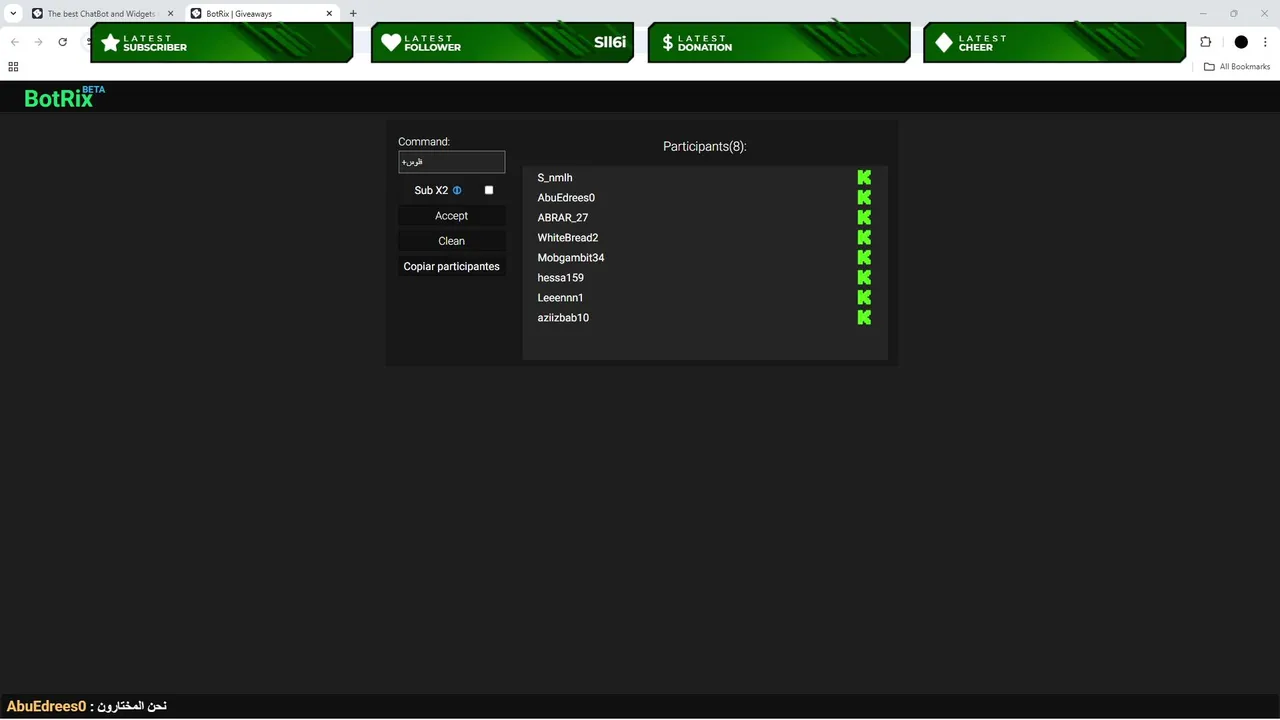Click the Copiar participantes button

point(451,266)
